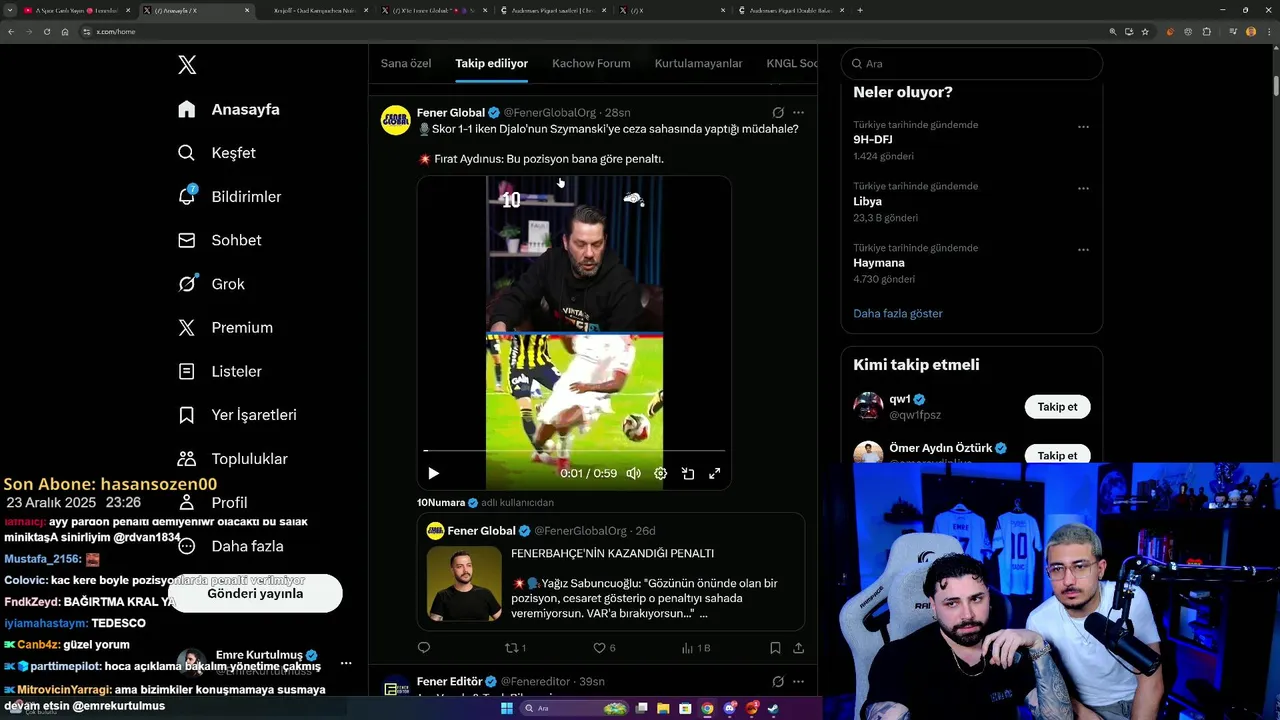Open Listeler in the sidebar
The height and width of the screenshot is (720, 1280).
(x=219, y=371)
